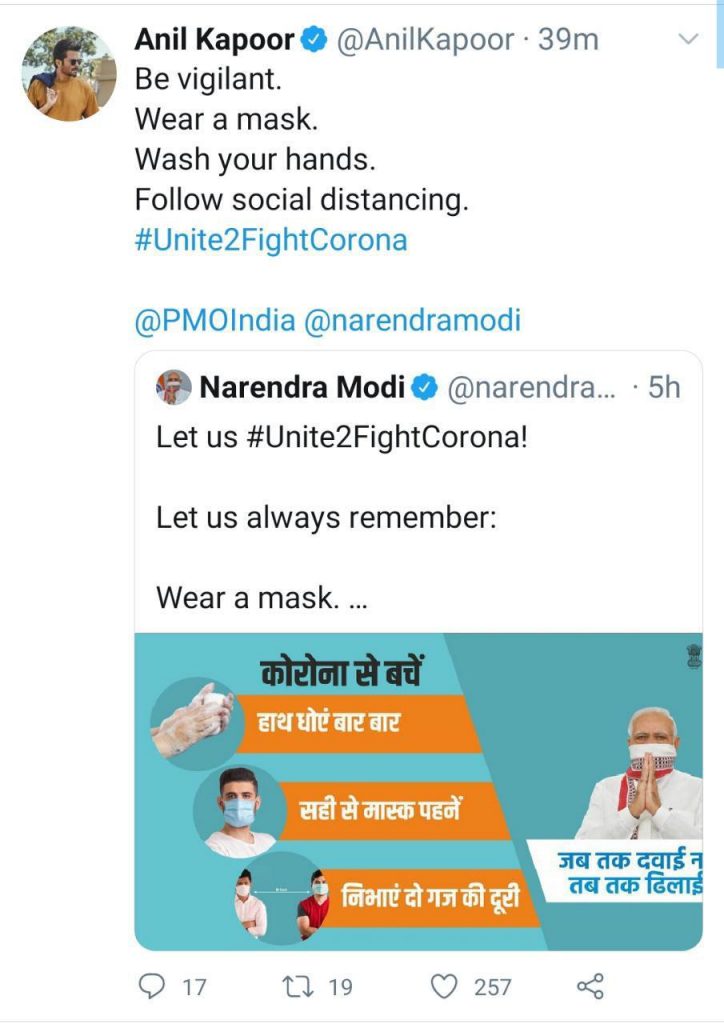Click the verified badge beside Anil Kapoor

pos(312,40)
